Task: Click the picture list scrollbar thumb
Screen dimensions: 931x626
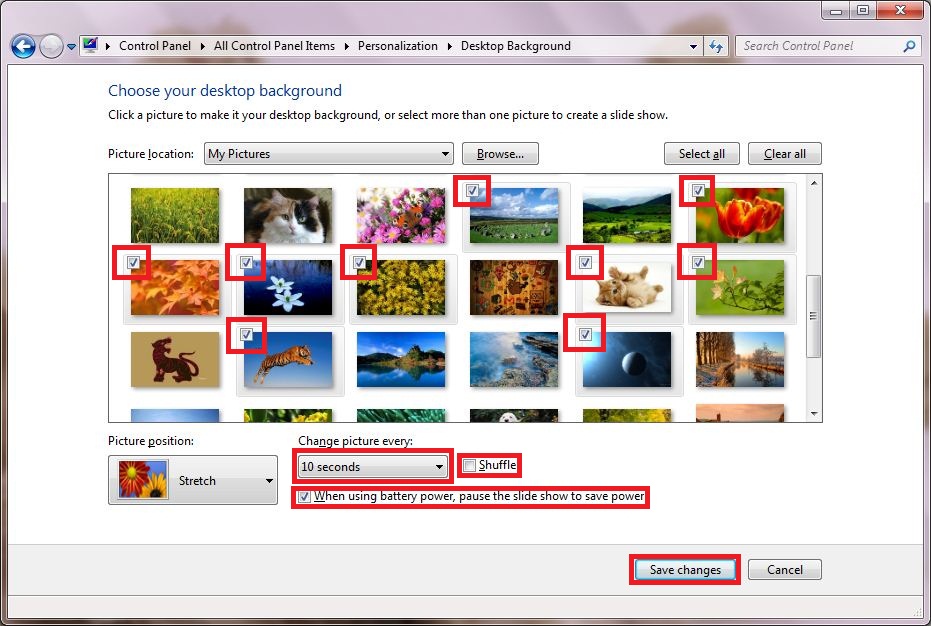Action: coord(813,316)
